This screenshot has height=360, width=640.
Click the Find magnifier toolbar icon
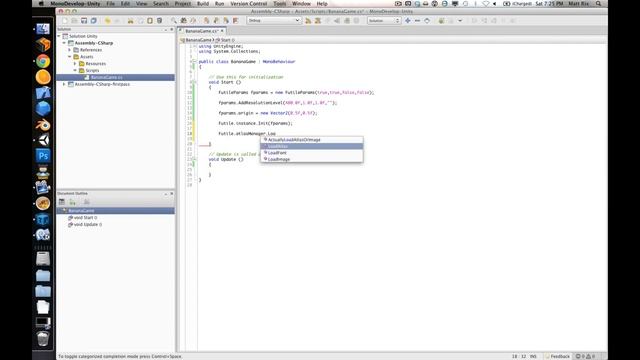coord(174,20)
